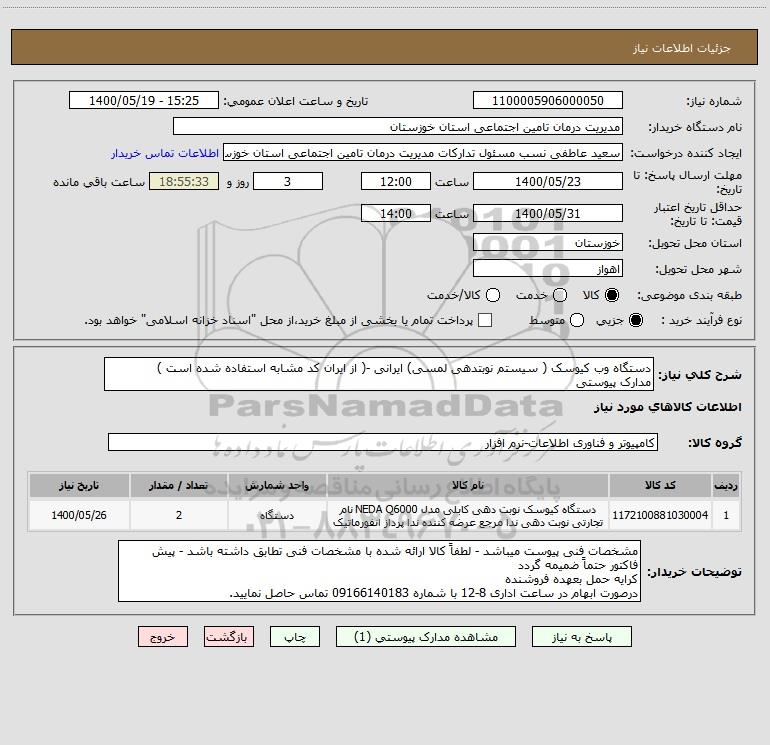
Task: Click the تاریخ نیاز column header
Action: tap(79, 485)
